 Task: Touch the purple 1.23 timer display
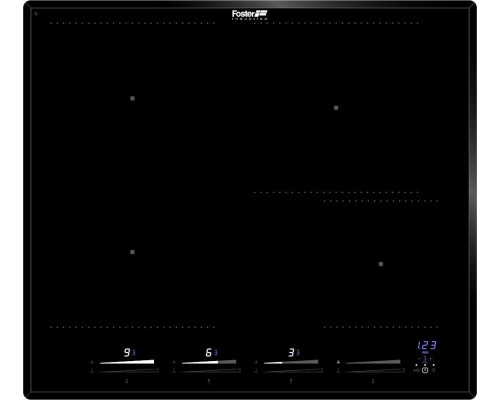(427, 345)
